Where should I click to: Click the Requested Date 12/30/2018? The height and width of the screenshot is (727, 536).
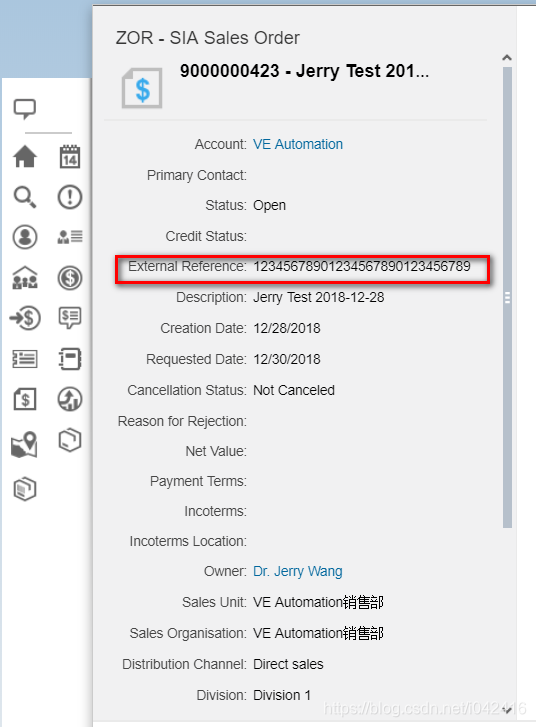pos(287,359)
